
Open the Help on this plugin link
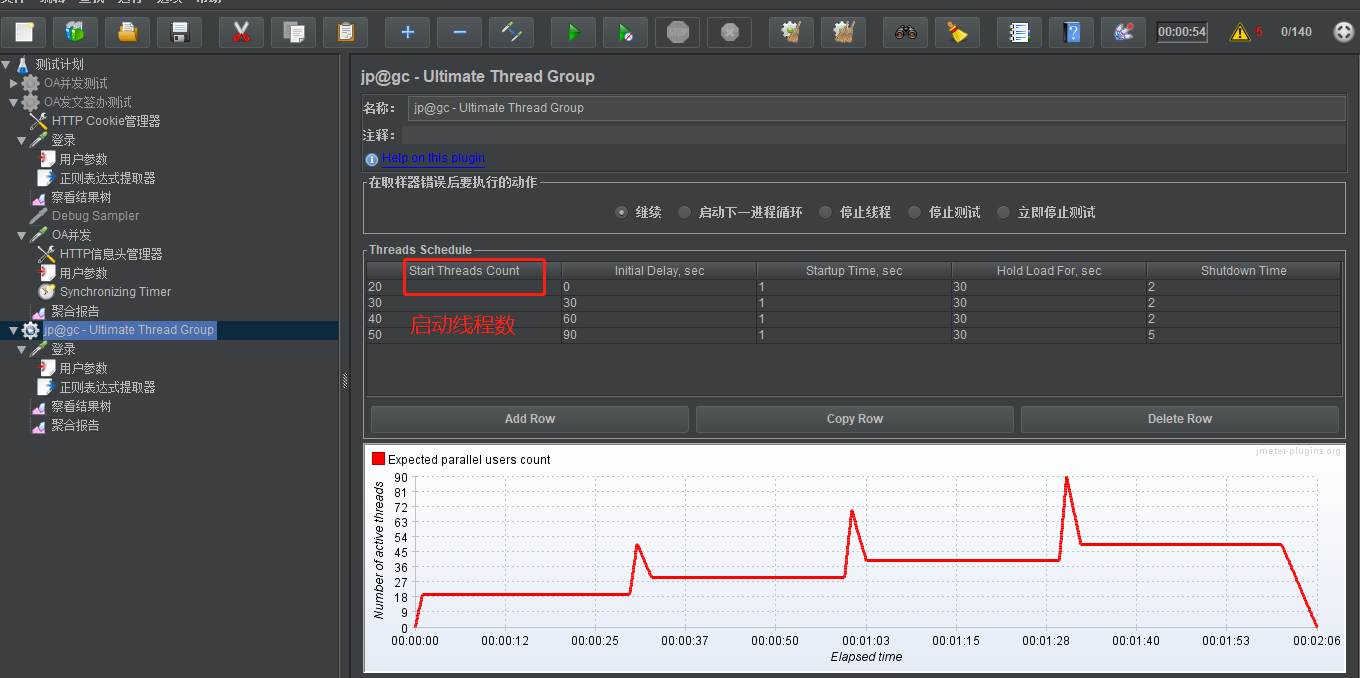pyautogui.click(x=433, y=158)
